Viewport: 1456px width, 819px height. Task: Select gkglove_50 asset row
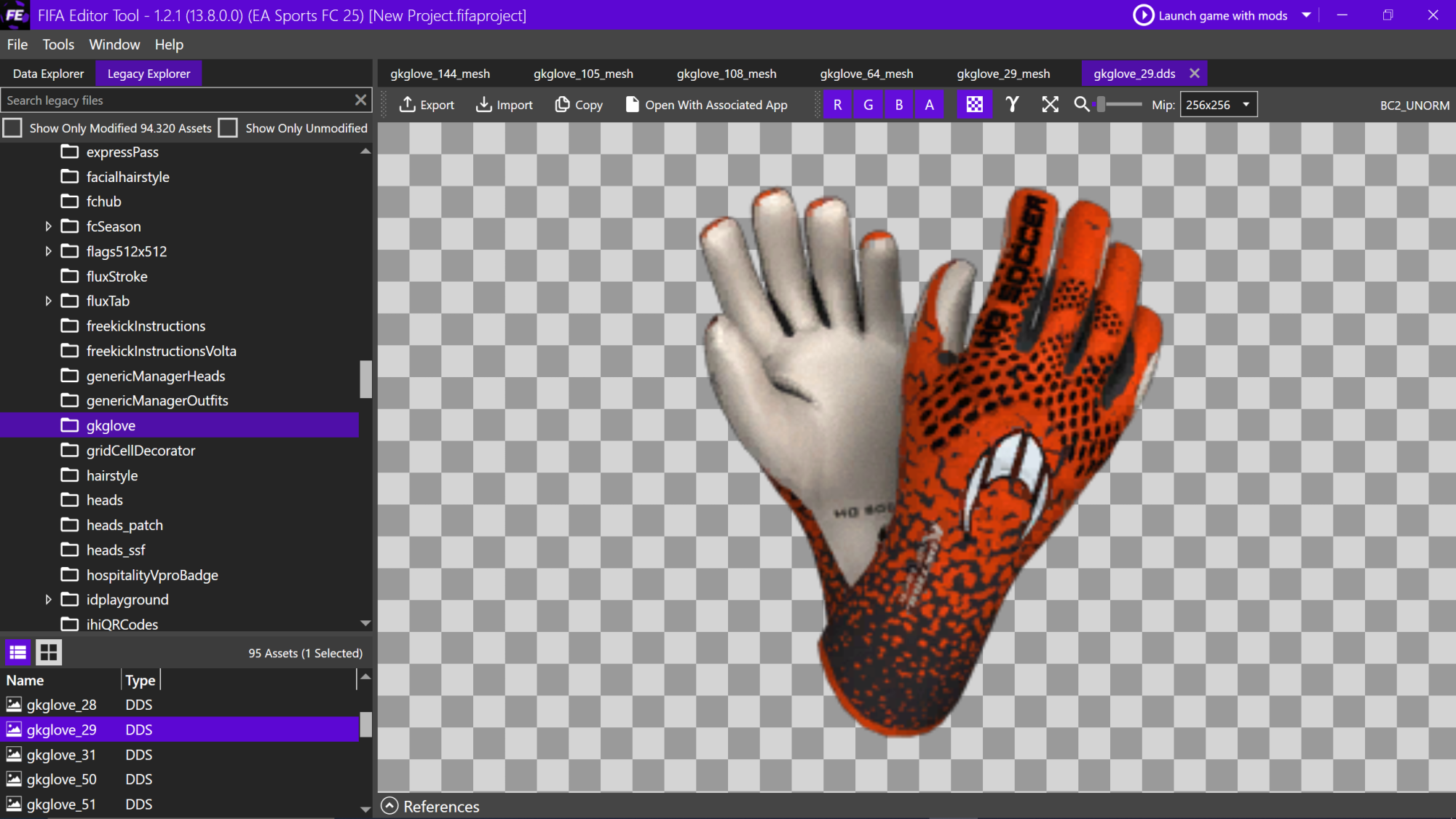point(179,780)
